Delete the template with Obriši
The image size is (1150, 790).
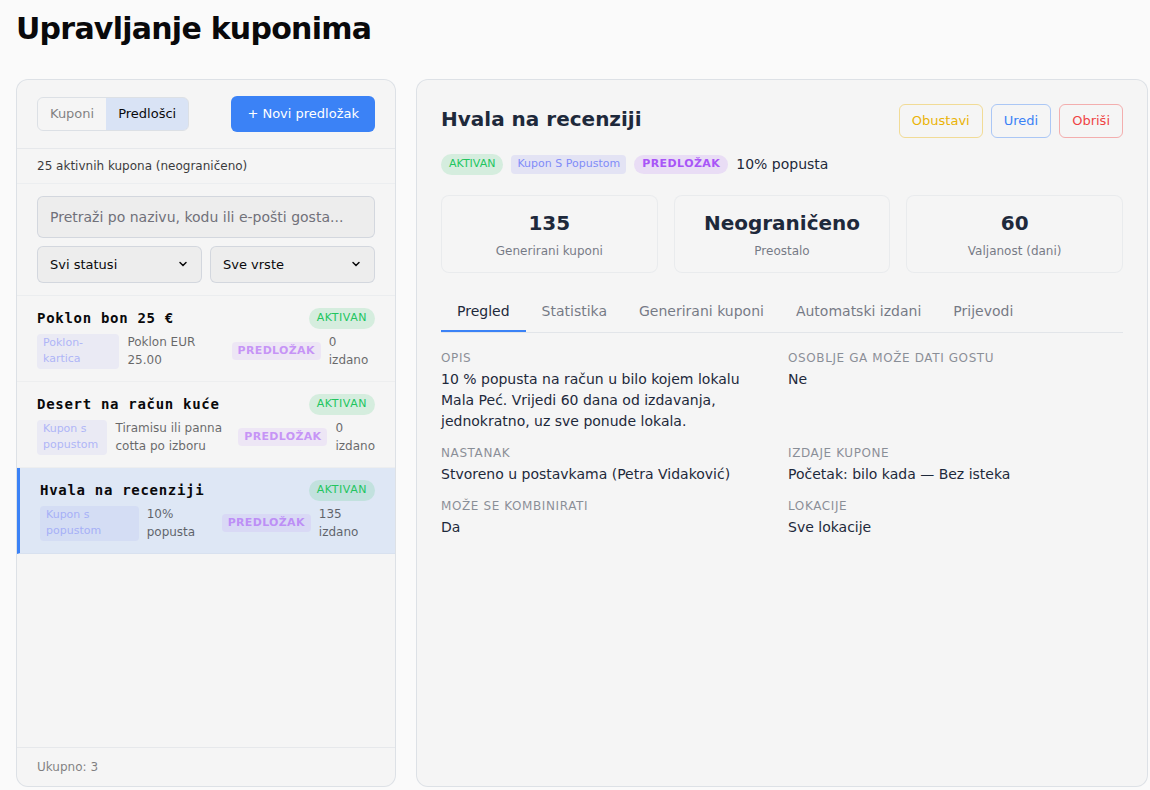1091,121
